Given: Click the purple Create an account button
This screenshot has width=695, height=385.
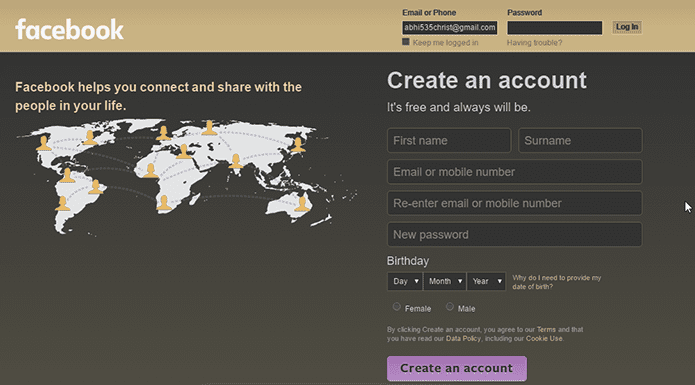Looking at the screenshot, I should point(457,368).
